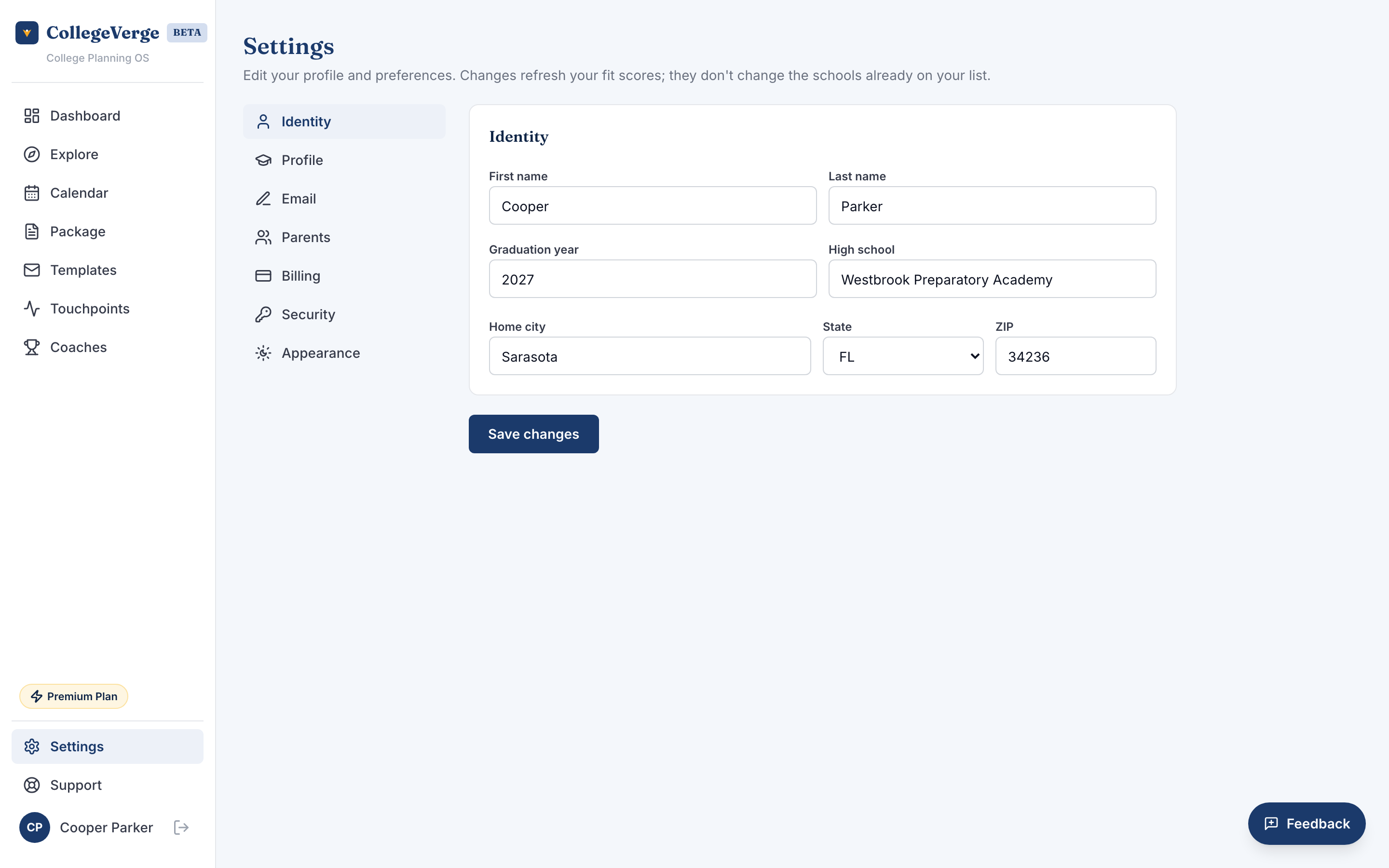Click the Save changes button
1389x868 pixels.
click(533, 434)
